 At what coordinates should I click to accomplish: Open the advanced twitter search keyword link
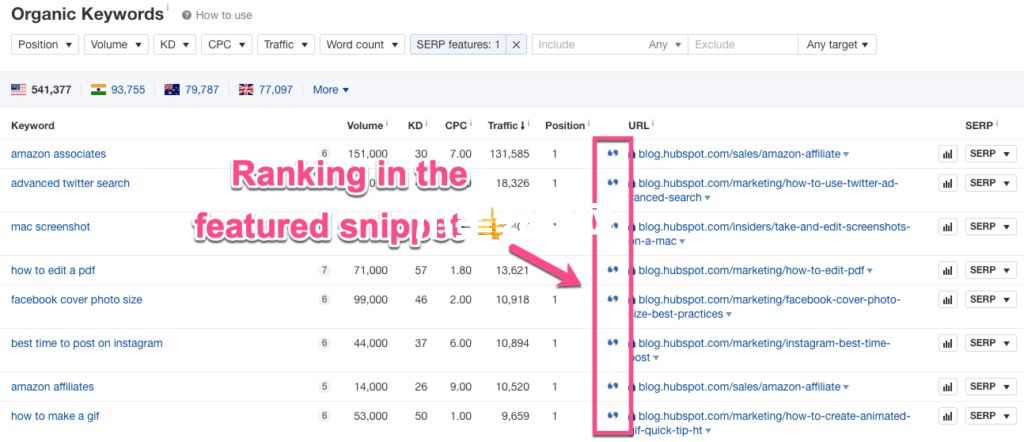coord(71,183)
